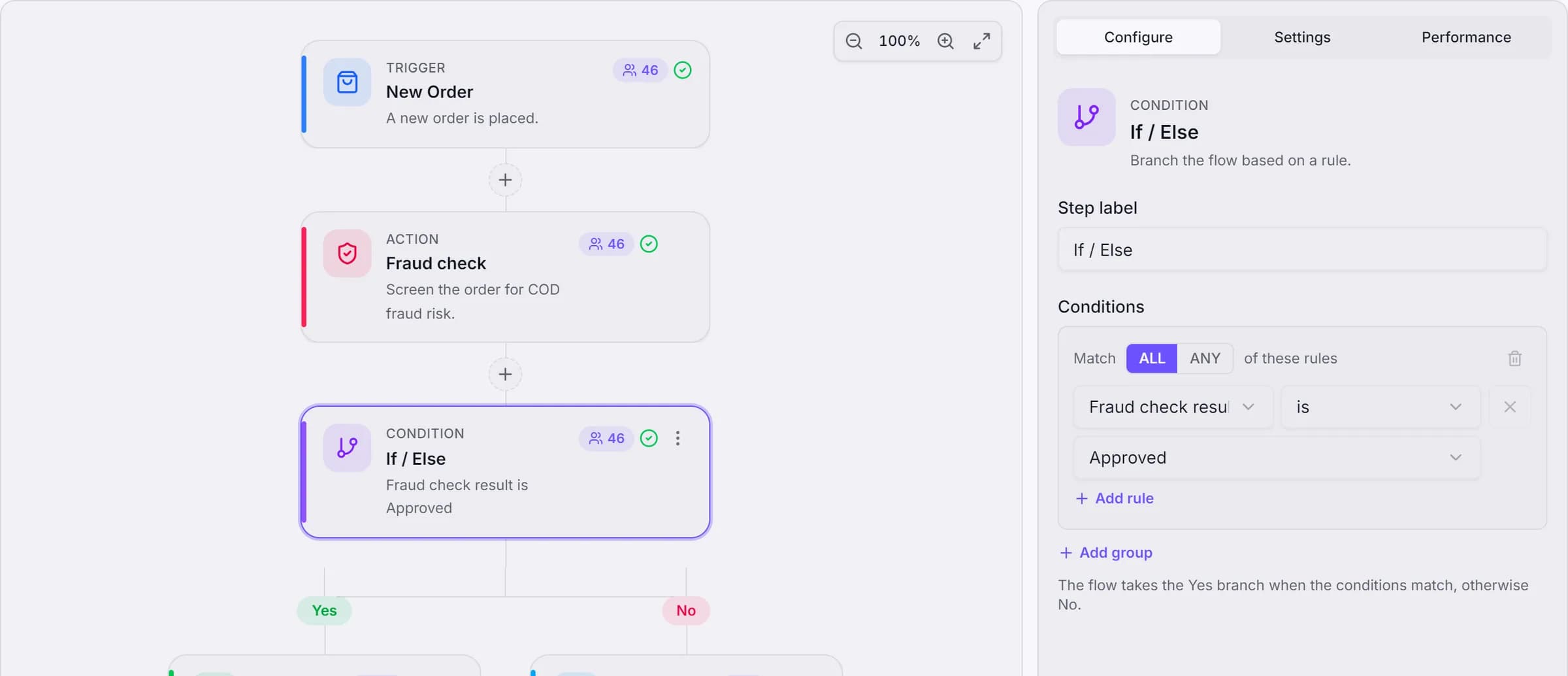Open the "is" operator dropdown
Image resolution: width=1568 pixels, height=676 pixels.
pos(1380,407)
